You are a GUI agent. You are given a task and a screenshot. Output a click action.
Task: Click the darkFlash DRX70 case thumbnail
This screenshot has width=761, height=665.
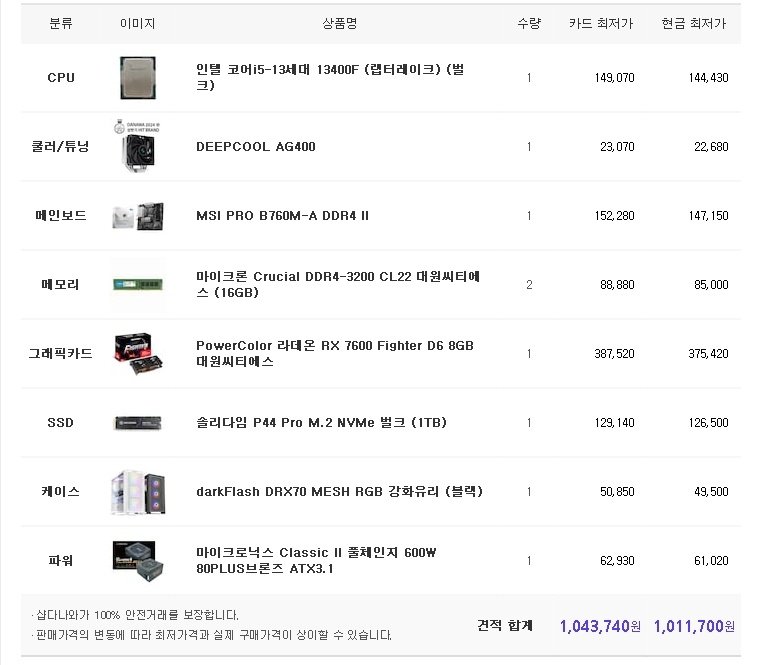138,492
